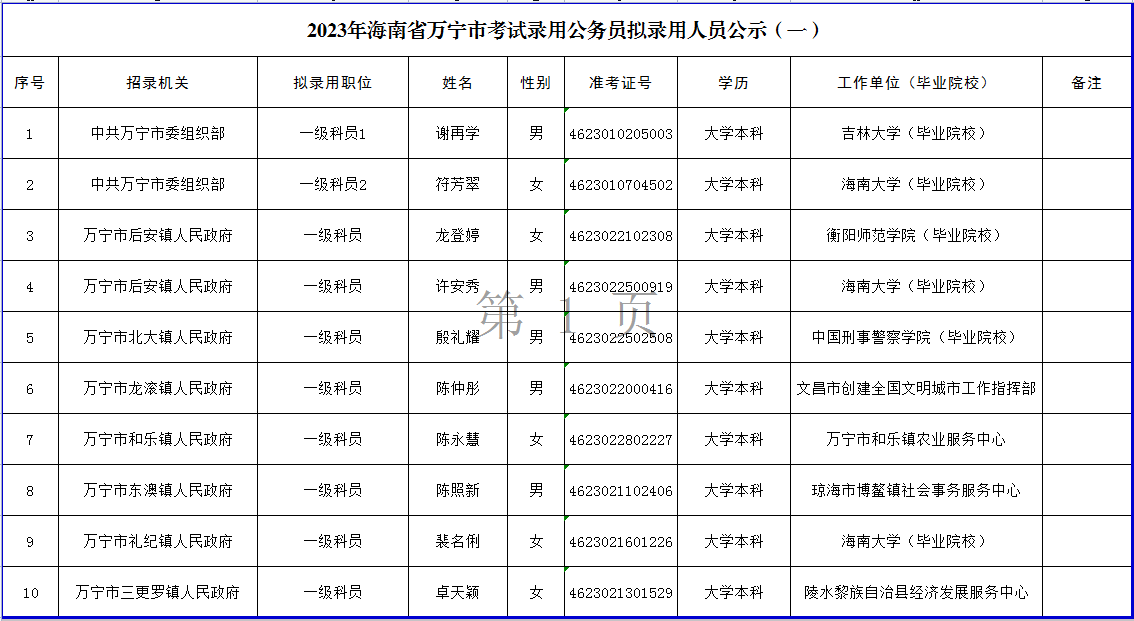Select gender cell 男 in 谢再学's row
The width and height of the screenshot is (1134, 621).
tap(536, 134)
